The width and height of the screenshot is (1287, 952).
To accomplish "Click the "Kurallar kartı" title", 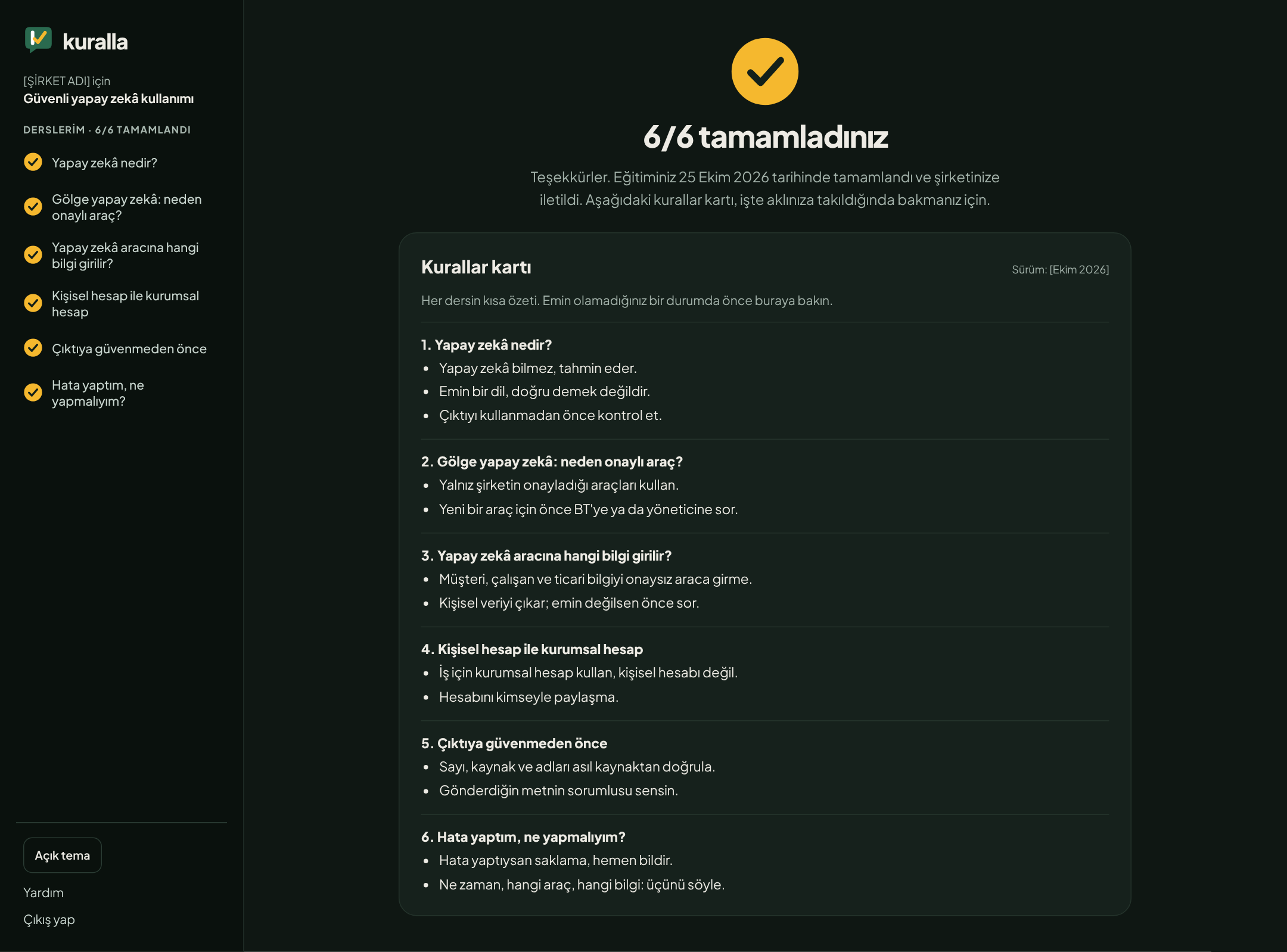I will pos(476,267).
